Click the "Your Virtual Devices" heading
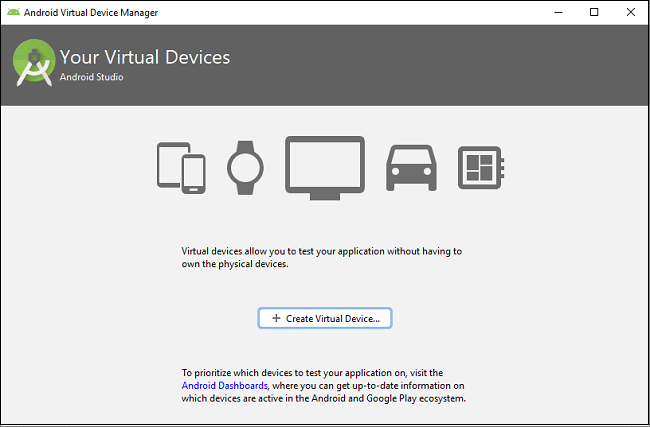 [145, 57]
